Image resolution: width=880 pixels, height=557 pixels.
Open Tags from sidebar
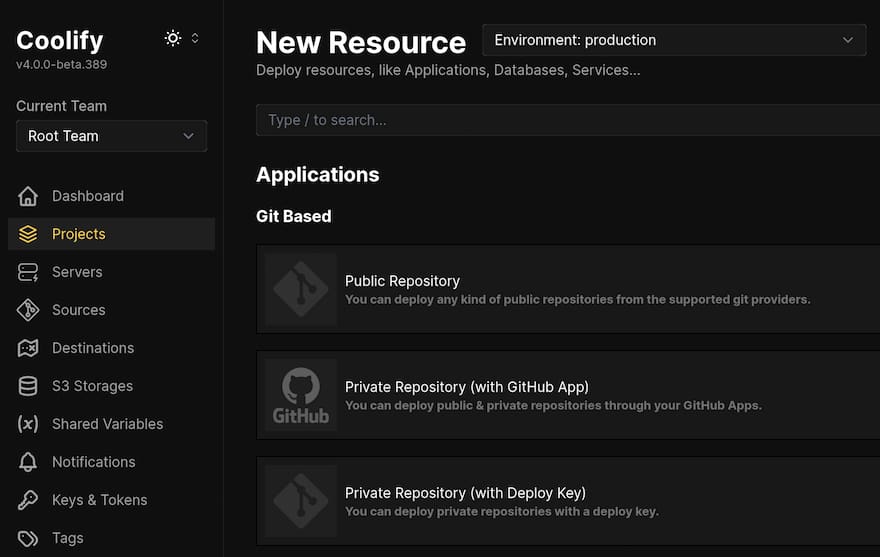[x=68, y=538]
